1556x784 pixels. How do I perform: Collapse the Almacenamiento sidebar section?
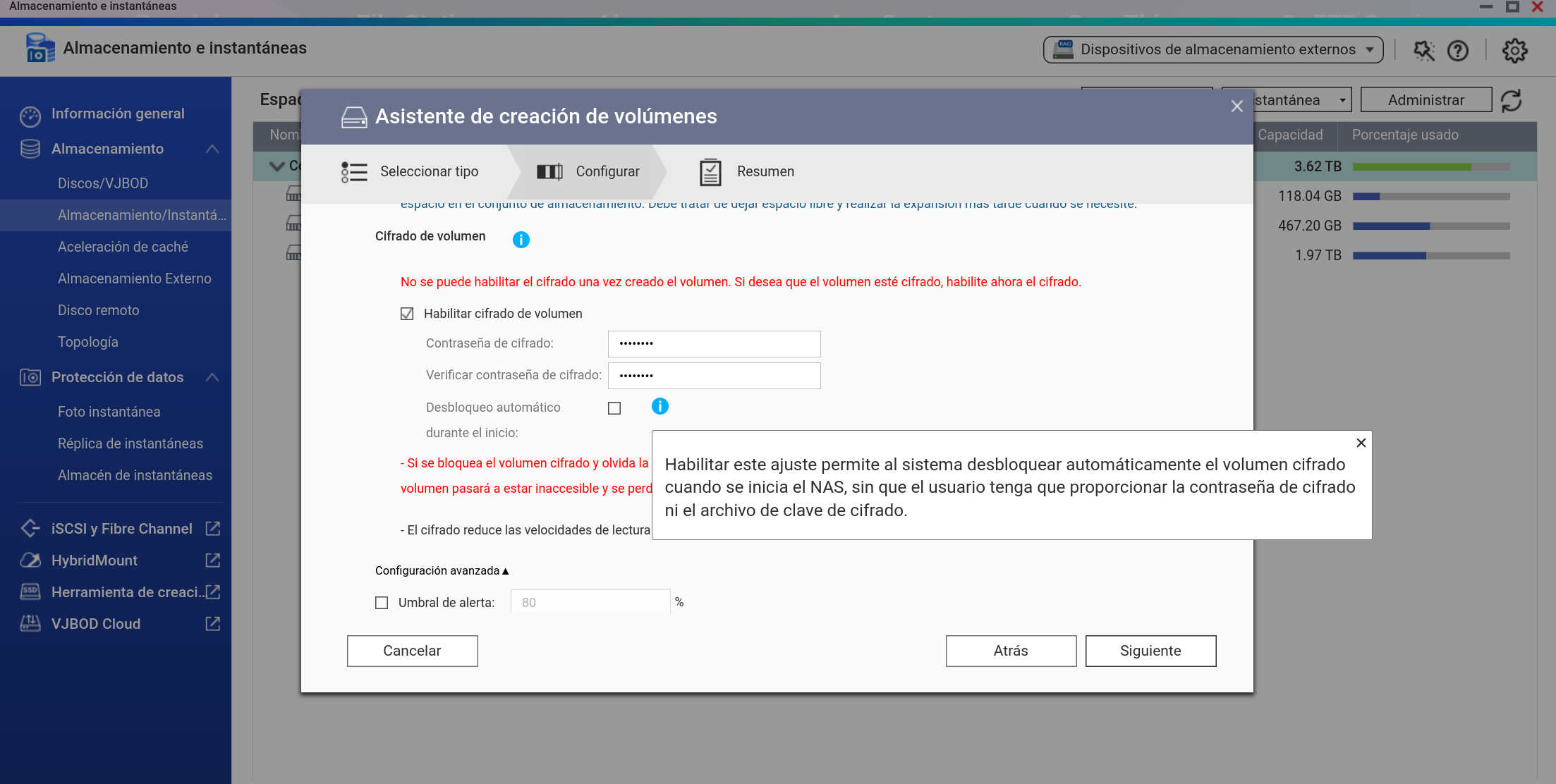tap(212, 149)
